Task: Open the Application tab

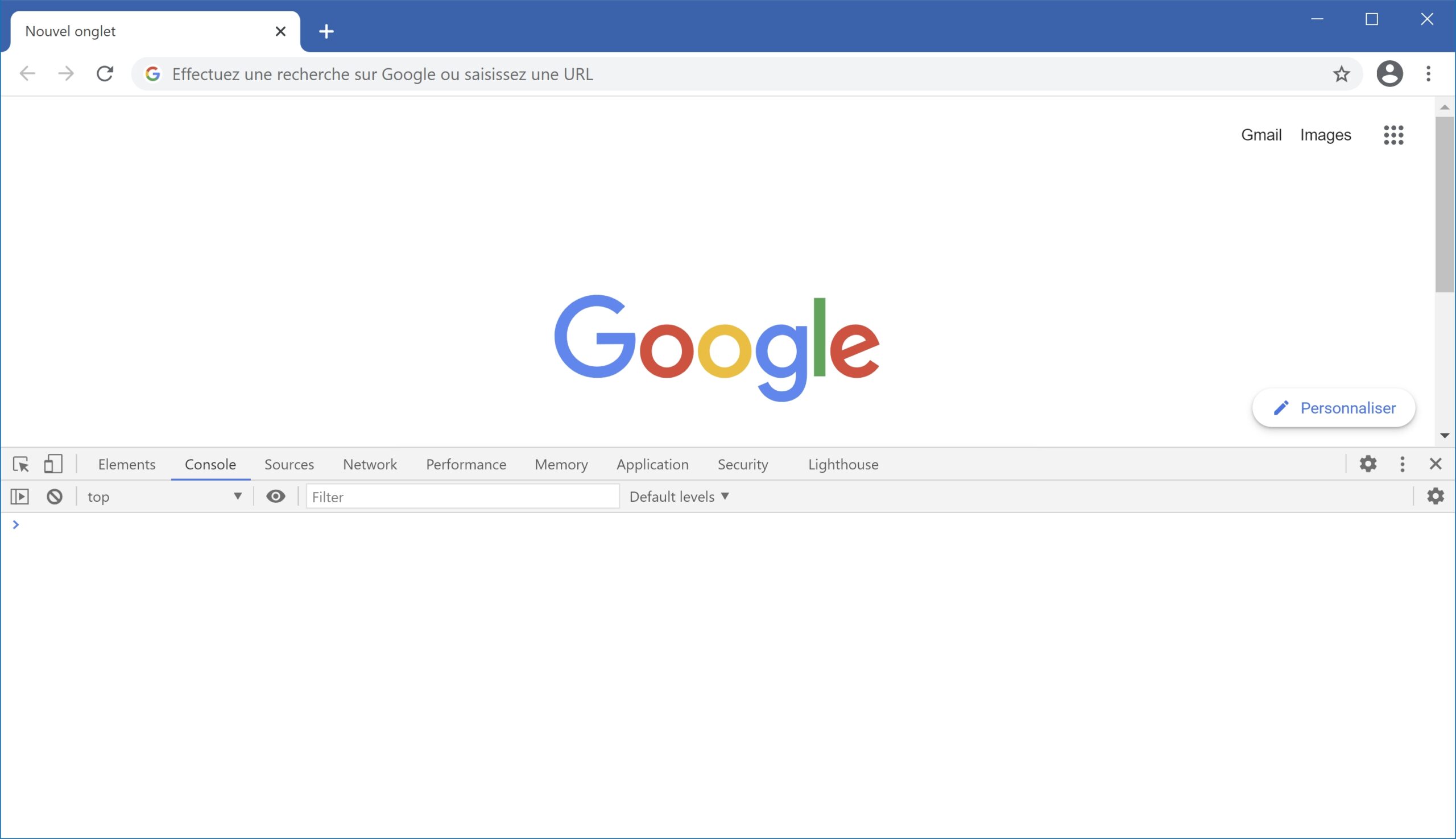Action: click(x=652, y=464)
